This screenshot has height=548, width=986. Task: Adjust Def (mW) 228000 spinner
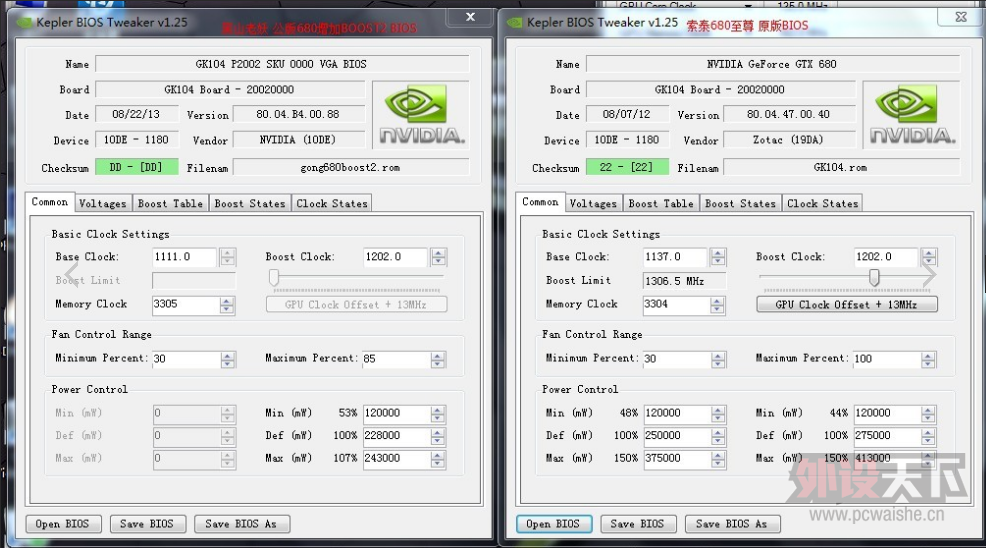tap(438, 436)
